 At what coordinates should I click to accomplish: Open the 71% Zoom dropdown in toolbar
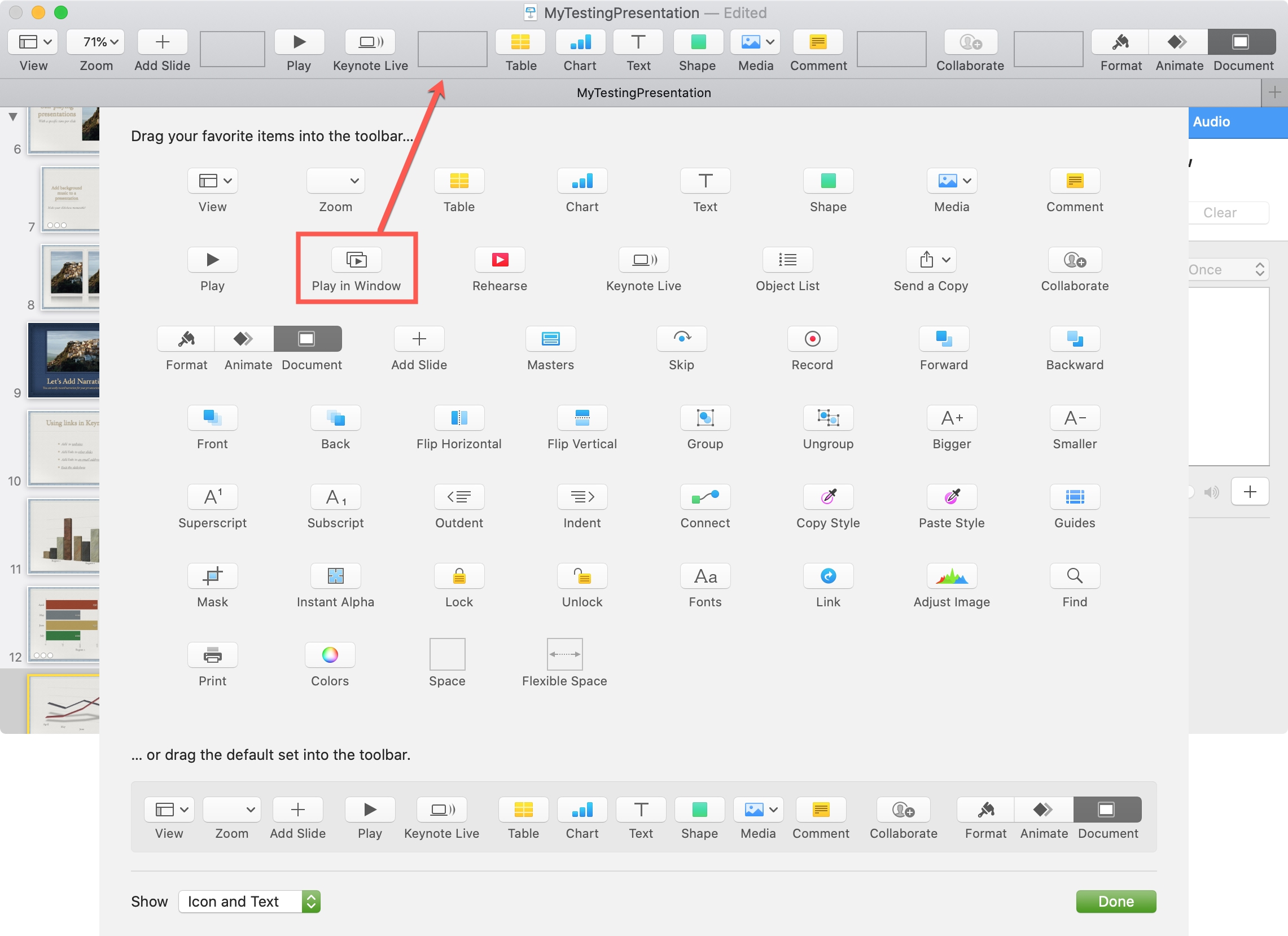click(x=95, y=42)
